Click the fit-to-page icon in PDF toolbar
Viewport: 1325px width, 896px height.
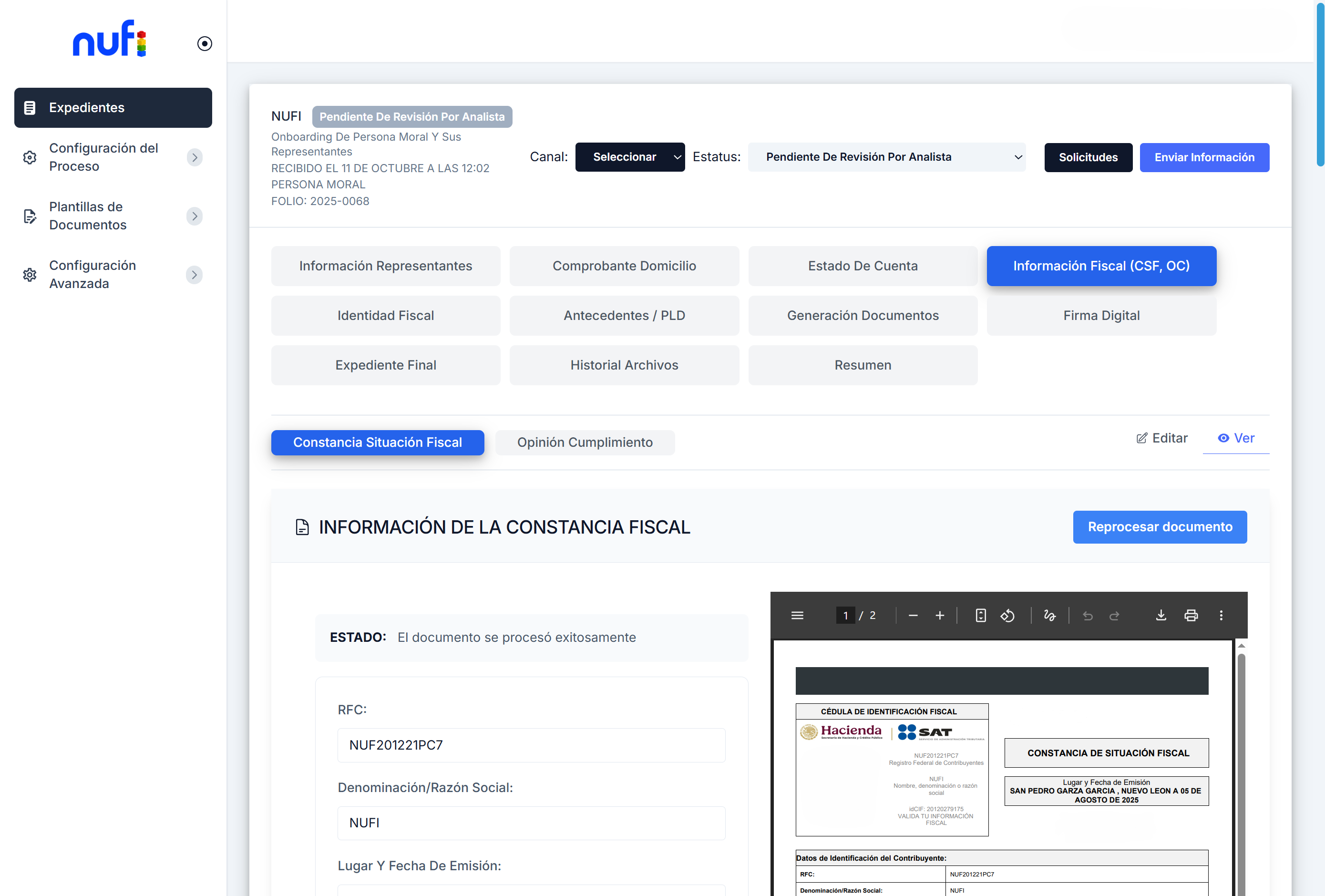[981, 616]
